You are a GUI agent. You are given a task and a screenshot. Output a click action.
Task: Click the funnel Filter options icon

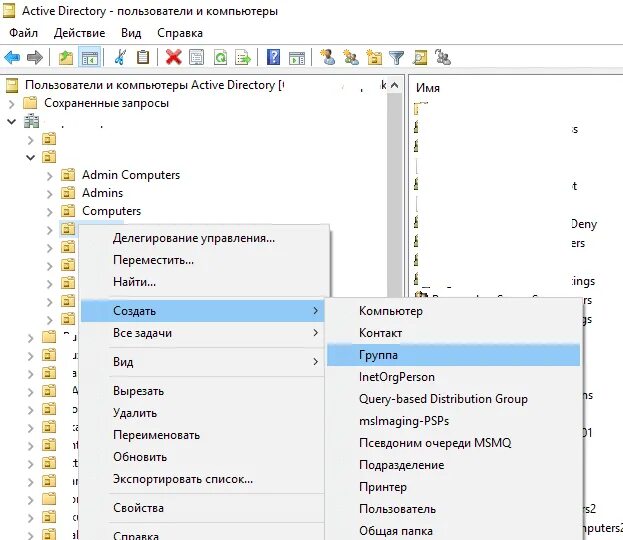[396, 58]
